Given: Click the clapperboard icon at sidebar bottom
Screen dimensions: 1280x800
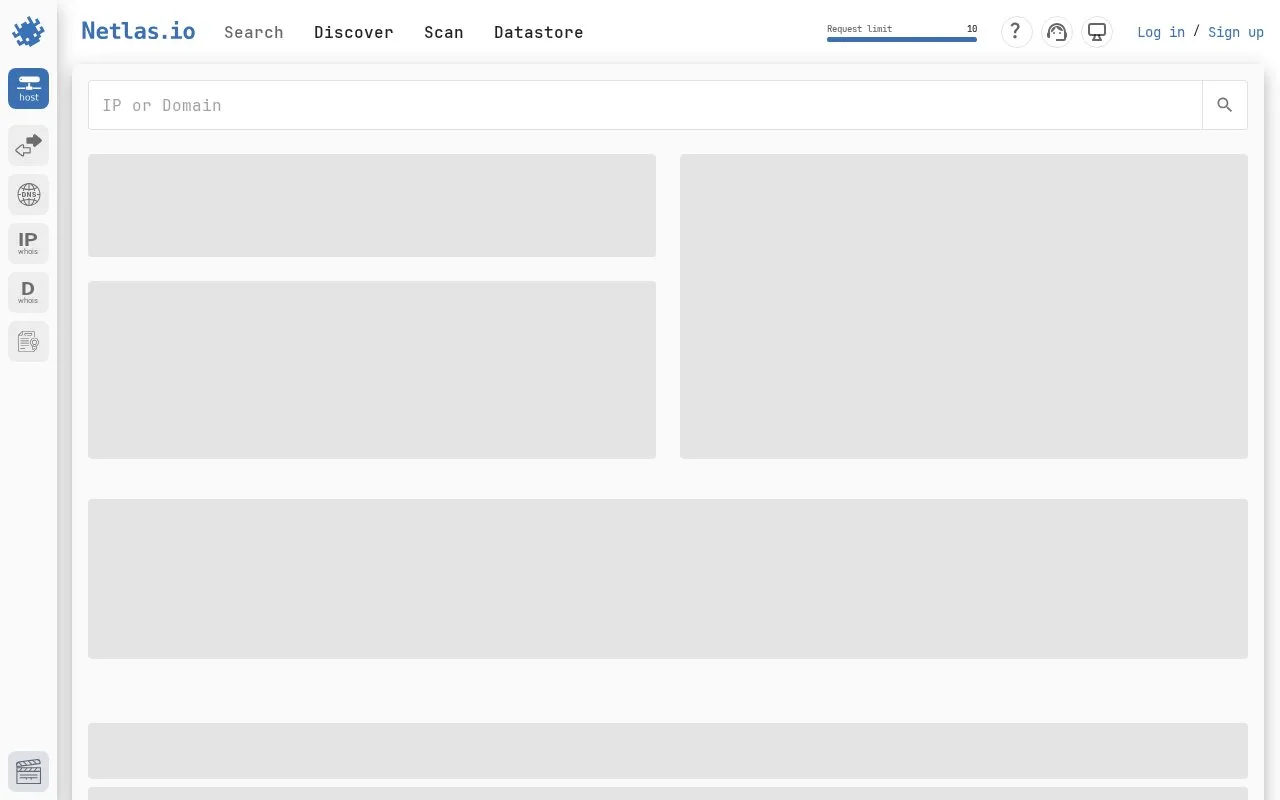Looking at the screenshot, I should [28, 771].
